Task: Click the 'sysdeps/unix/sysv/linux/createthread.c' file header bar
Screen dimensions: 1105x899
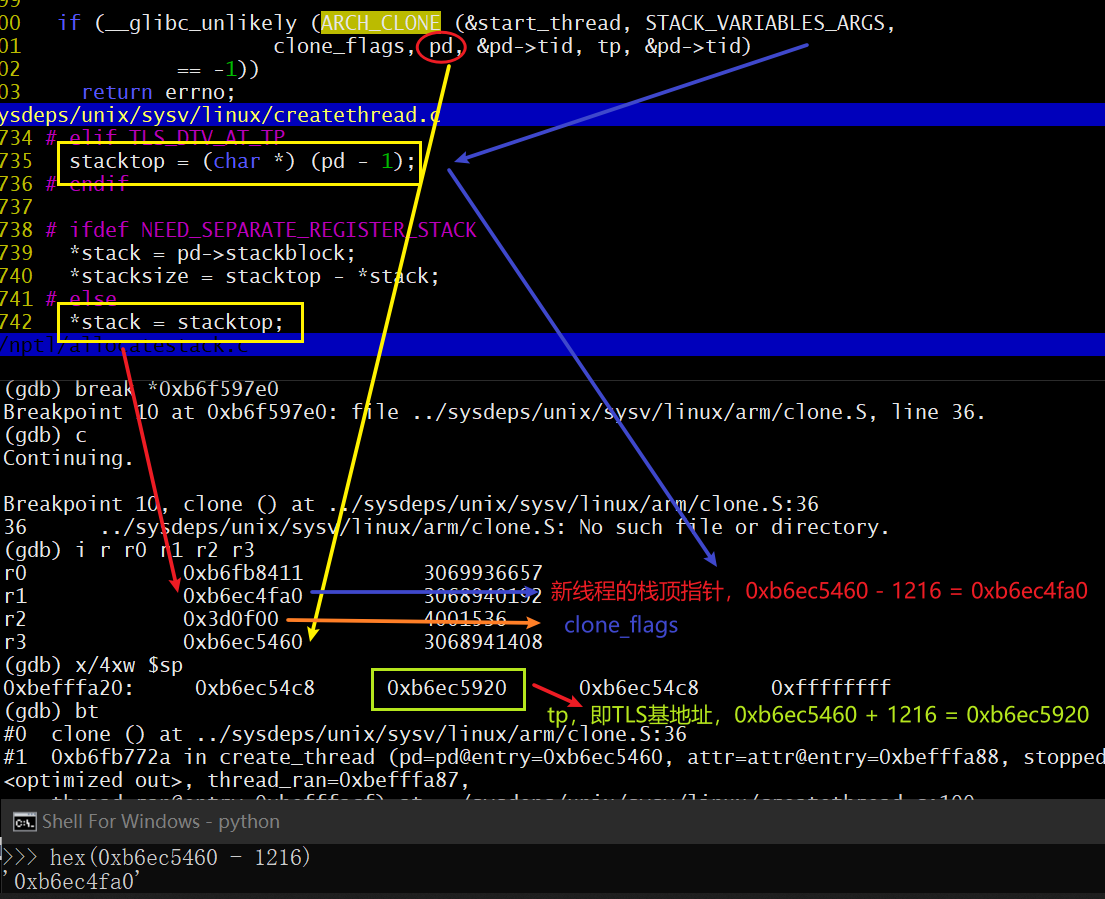Action: [552, 115]
